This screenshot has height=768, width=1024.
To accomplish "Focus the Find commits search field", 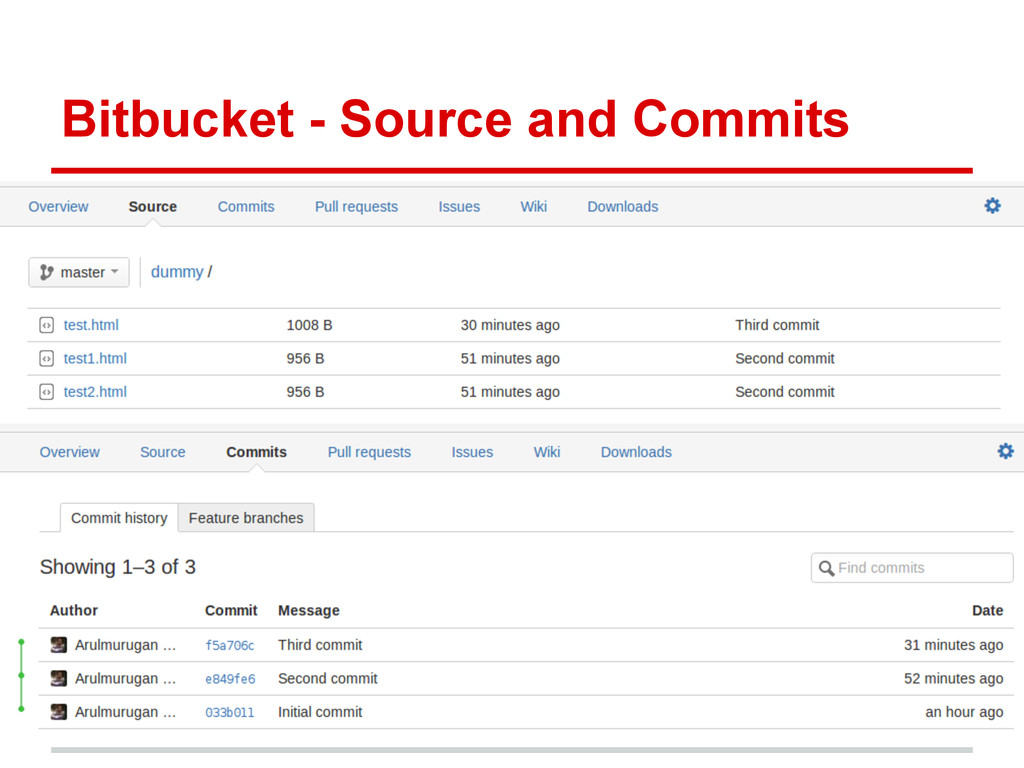I will [912, 568].
